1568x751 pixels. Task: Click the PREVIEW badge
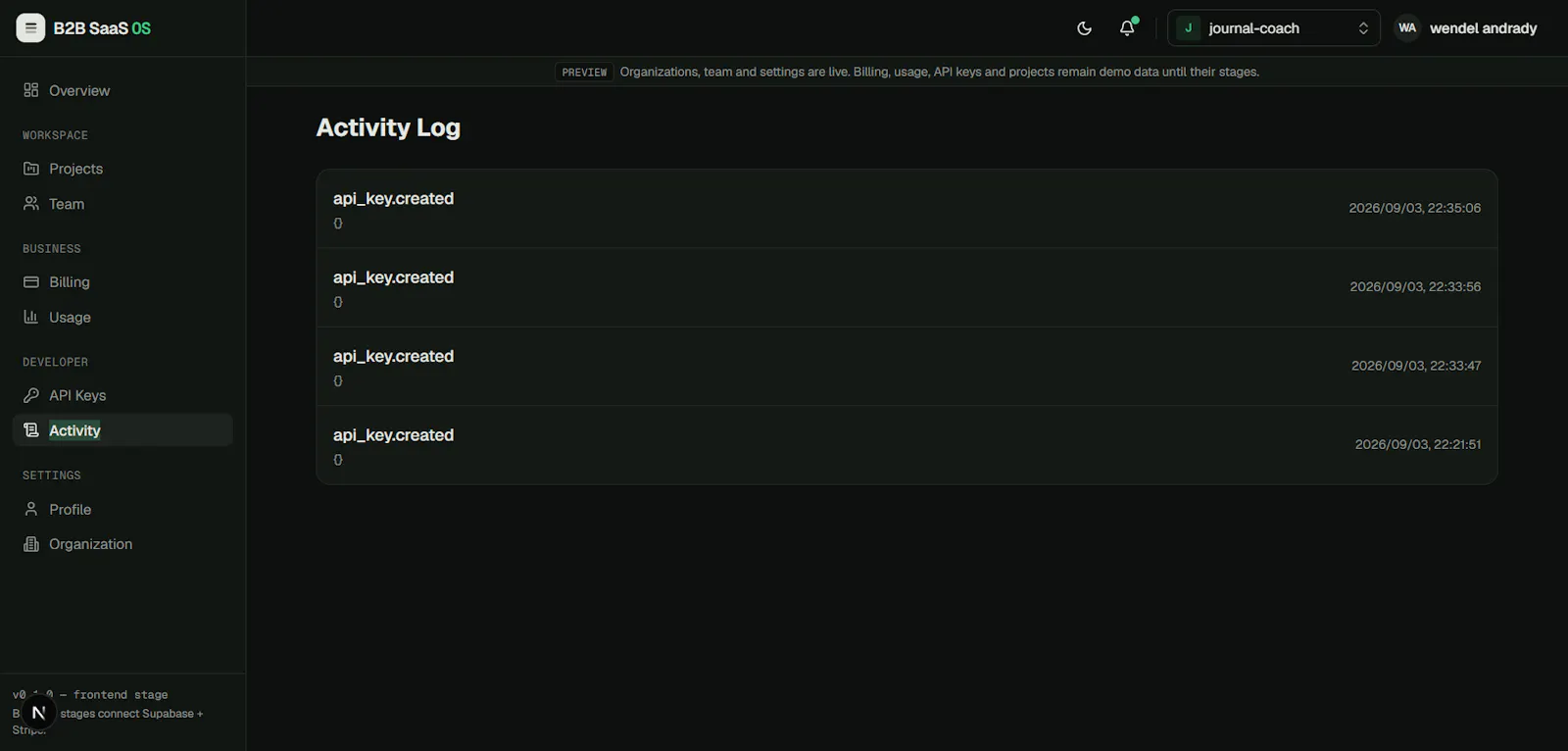584,72
